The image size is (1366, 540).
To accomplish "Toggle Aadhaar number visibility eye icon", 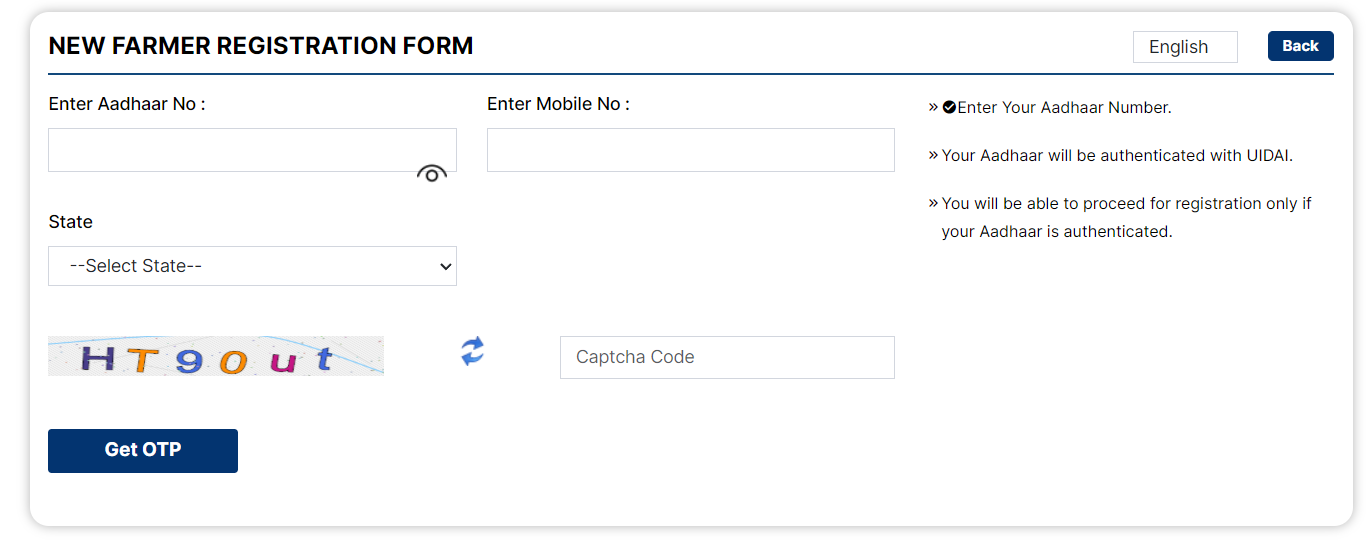I will point(431,173).
